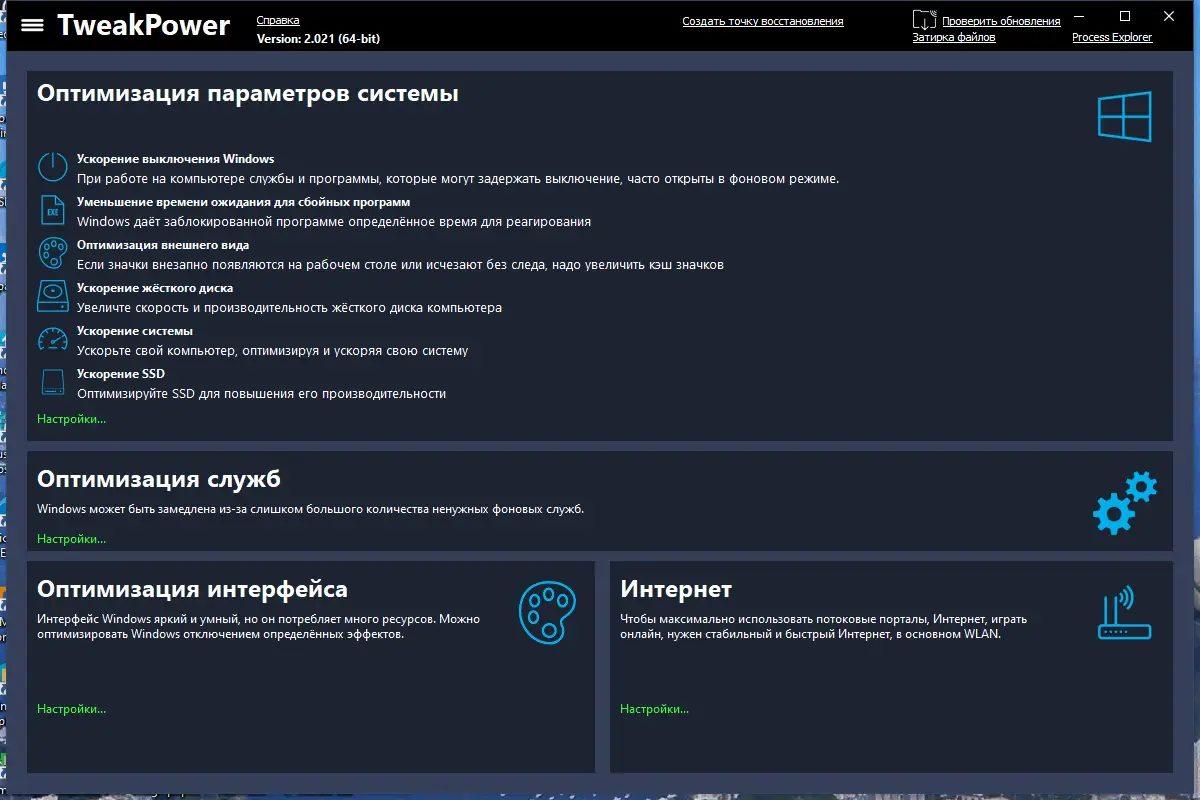Open the hamburger menu next to TweakPower
The width and height of the screenshot is (1200, 800).
(x=33, y=25)
